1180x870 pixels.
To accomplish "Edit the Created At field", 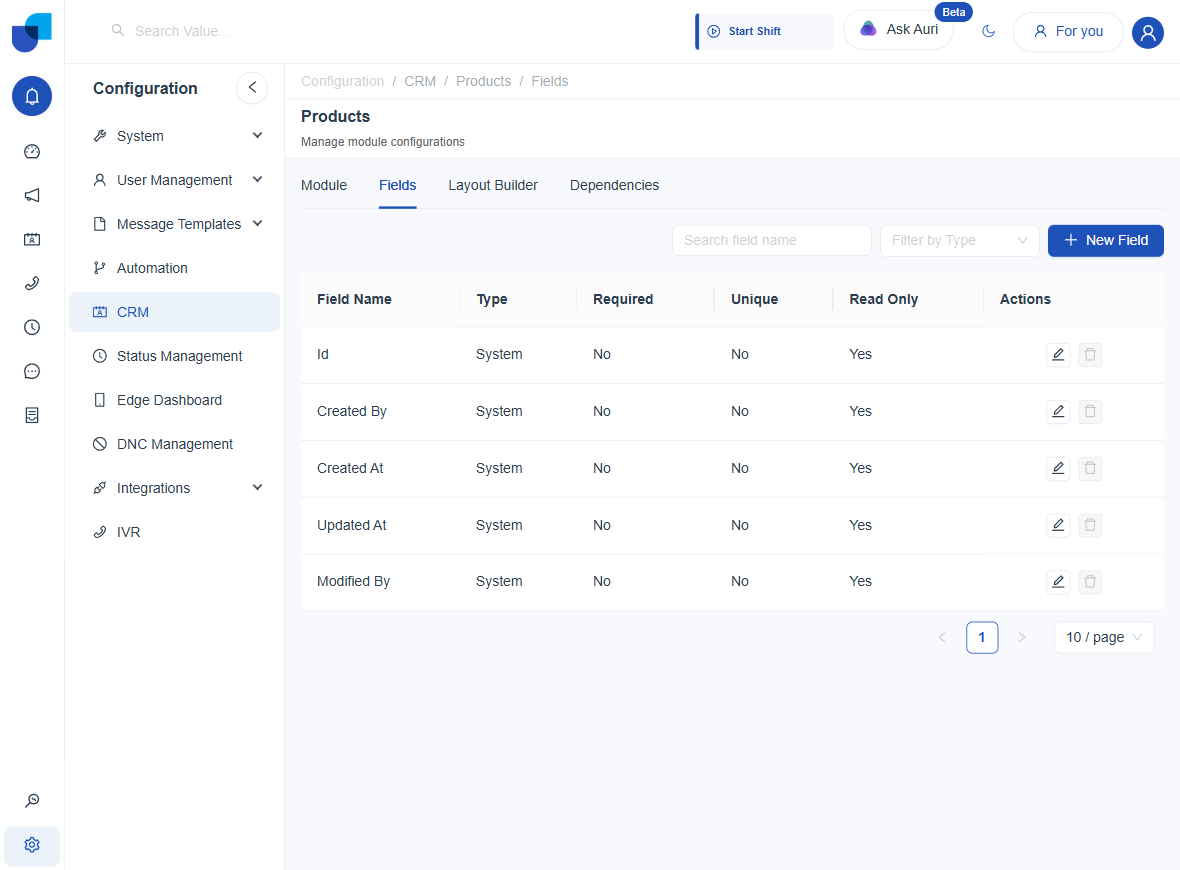I will tap(1058, 468).
